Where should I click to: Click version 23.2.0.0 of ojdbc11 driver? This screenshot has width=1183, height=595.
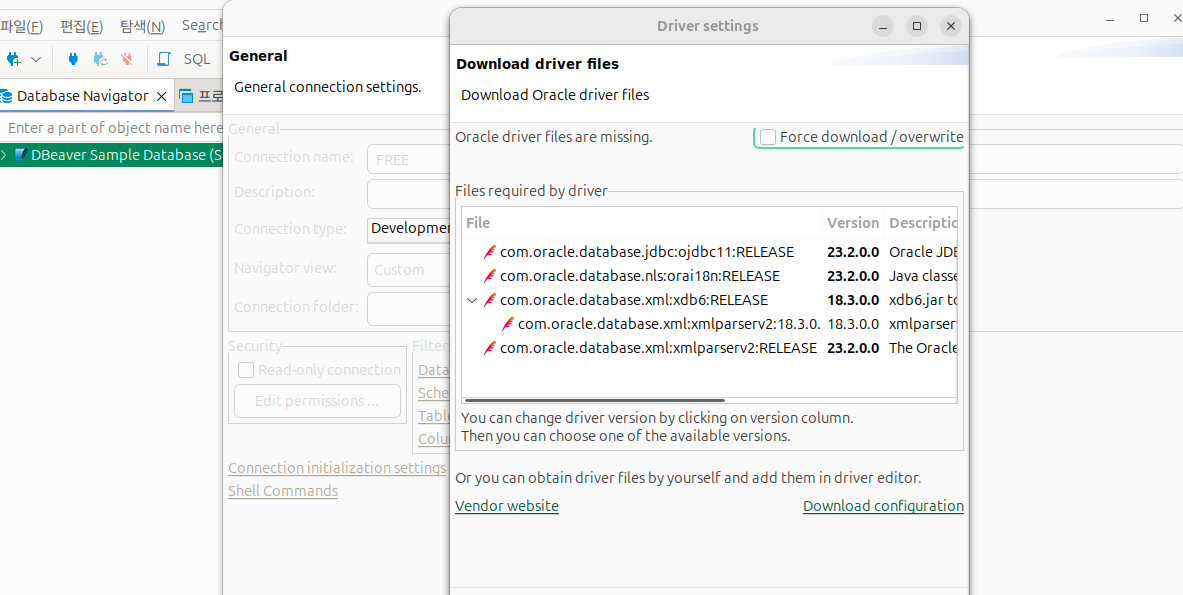tap(852, 252)
